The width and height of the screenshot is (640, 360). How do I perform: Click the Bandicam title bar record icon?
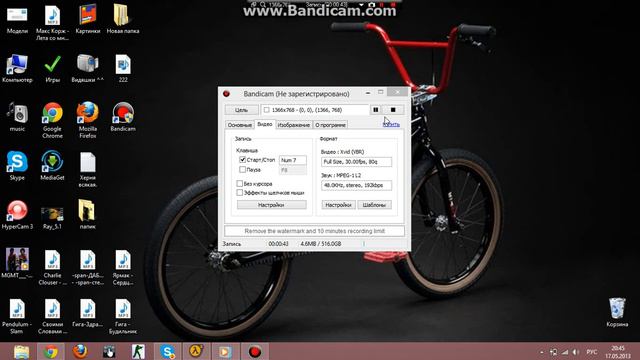pos(227,94)
